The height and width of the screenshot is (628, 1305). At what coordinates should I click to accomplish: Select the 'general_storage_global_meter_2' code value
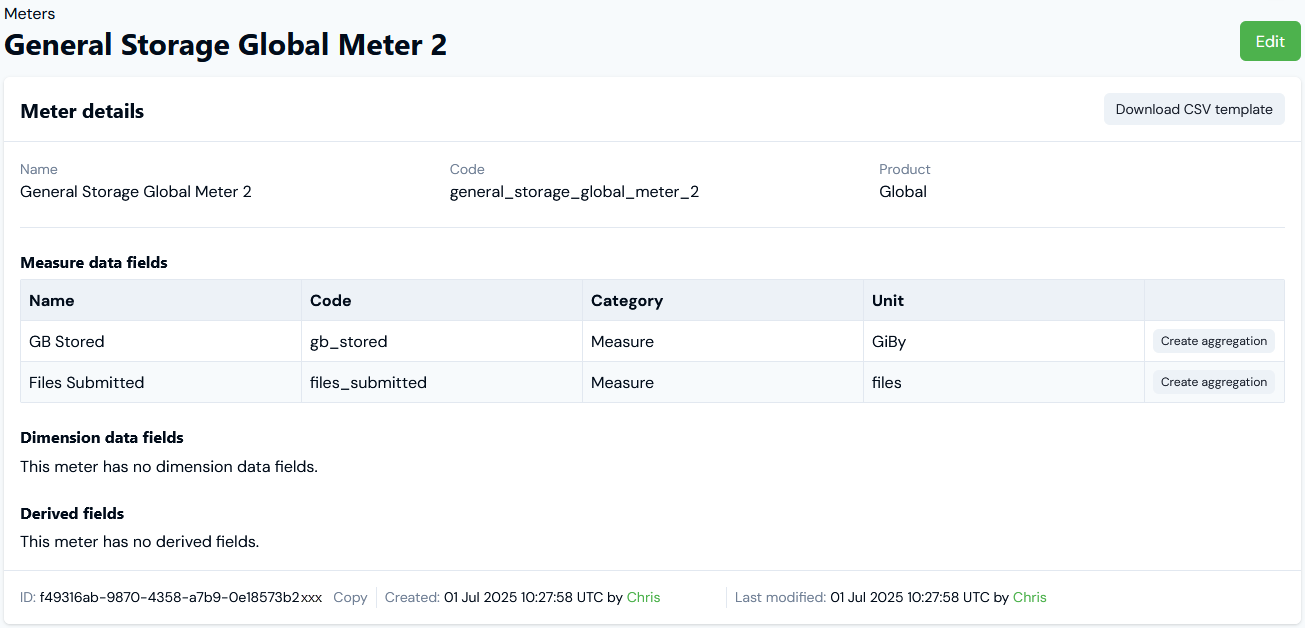pyautogui.click(x=574, y=191)
